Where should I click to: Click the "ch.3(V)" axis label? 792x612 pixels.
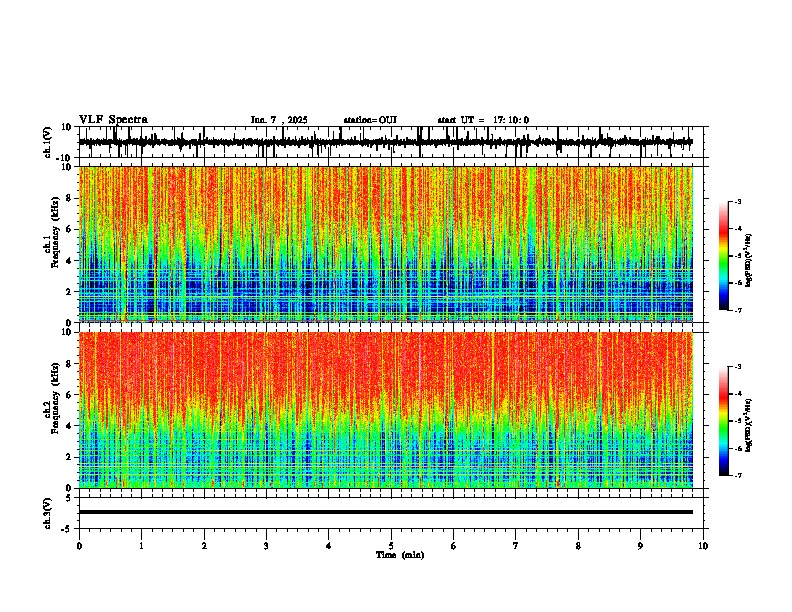coord(48,514)
